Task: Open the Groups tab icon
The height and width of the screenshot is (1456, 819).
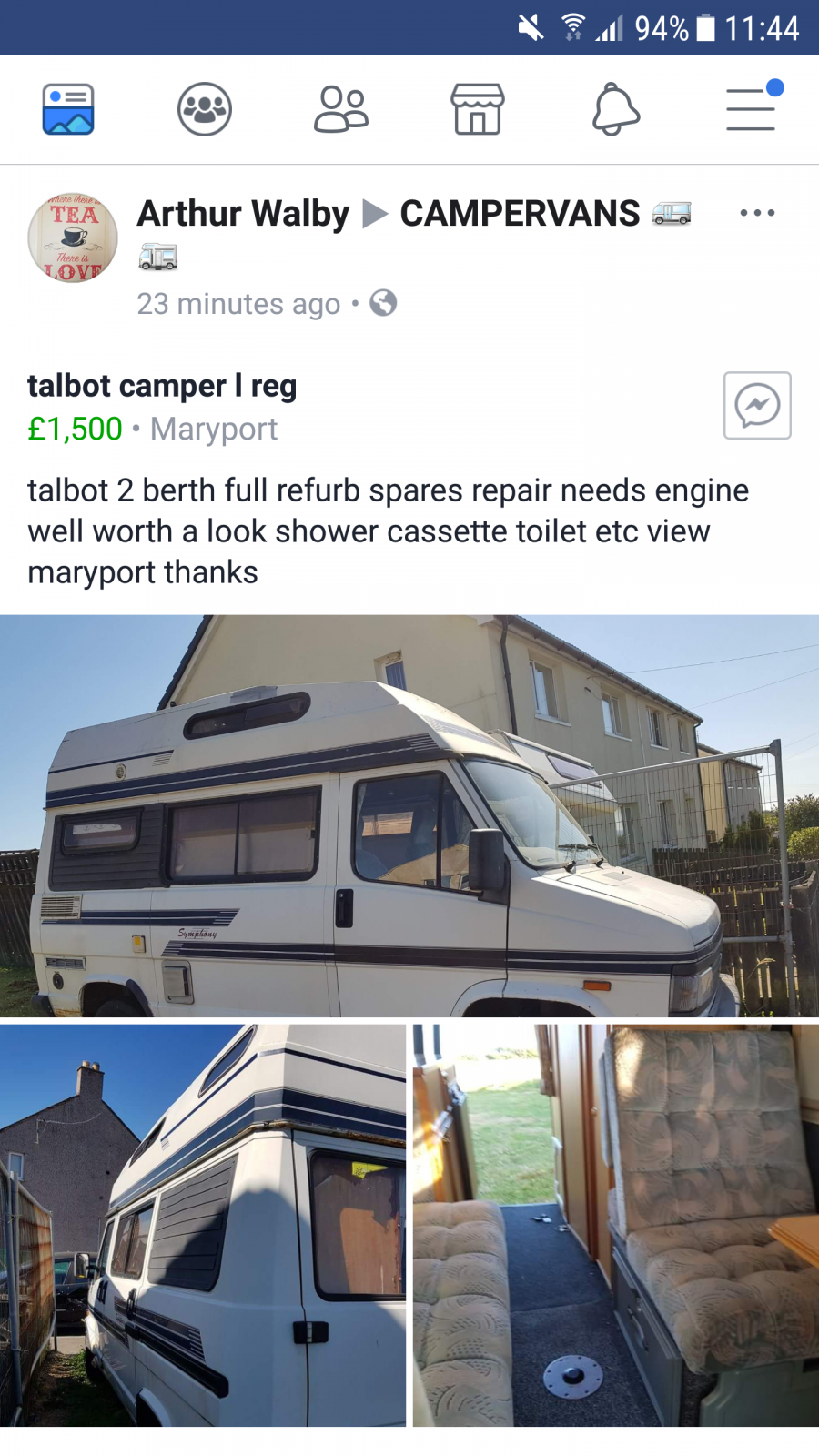Action: [205, 109]
